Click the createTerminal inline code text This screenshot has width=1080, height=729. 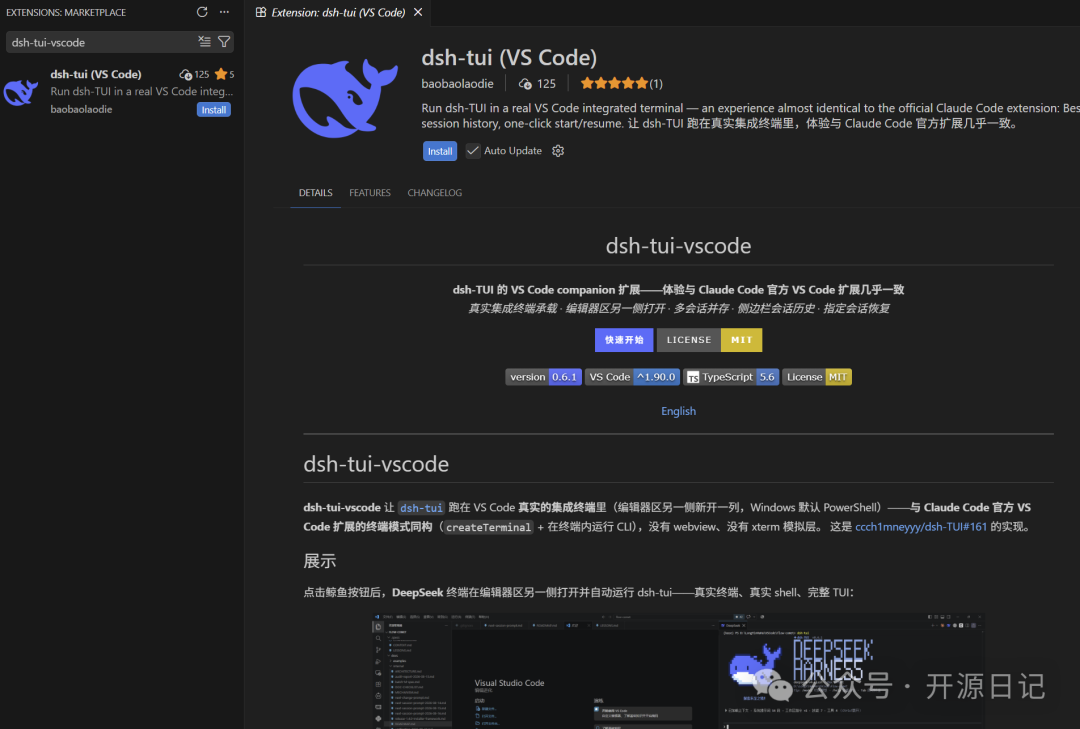[x=488, y=527]
